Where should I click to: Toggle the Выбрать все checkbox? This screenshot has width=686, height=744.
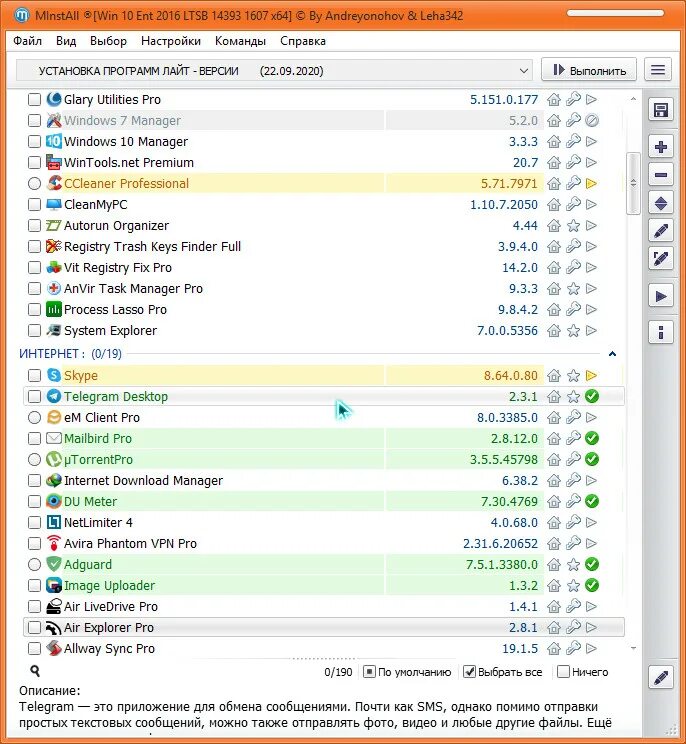click(x=469, y=672)
